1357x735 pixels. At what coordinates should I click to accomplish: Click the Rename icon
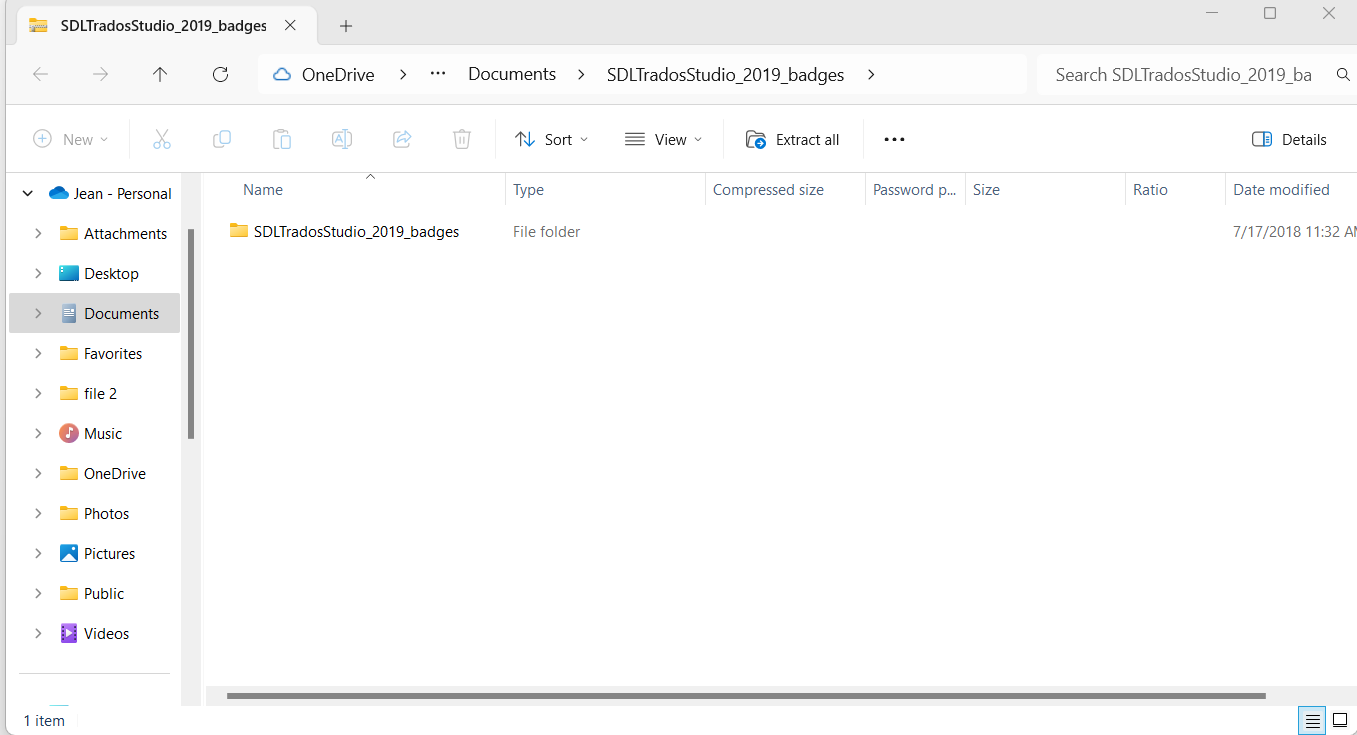click(342, 140)
